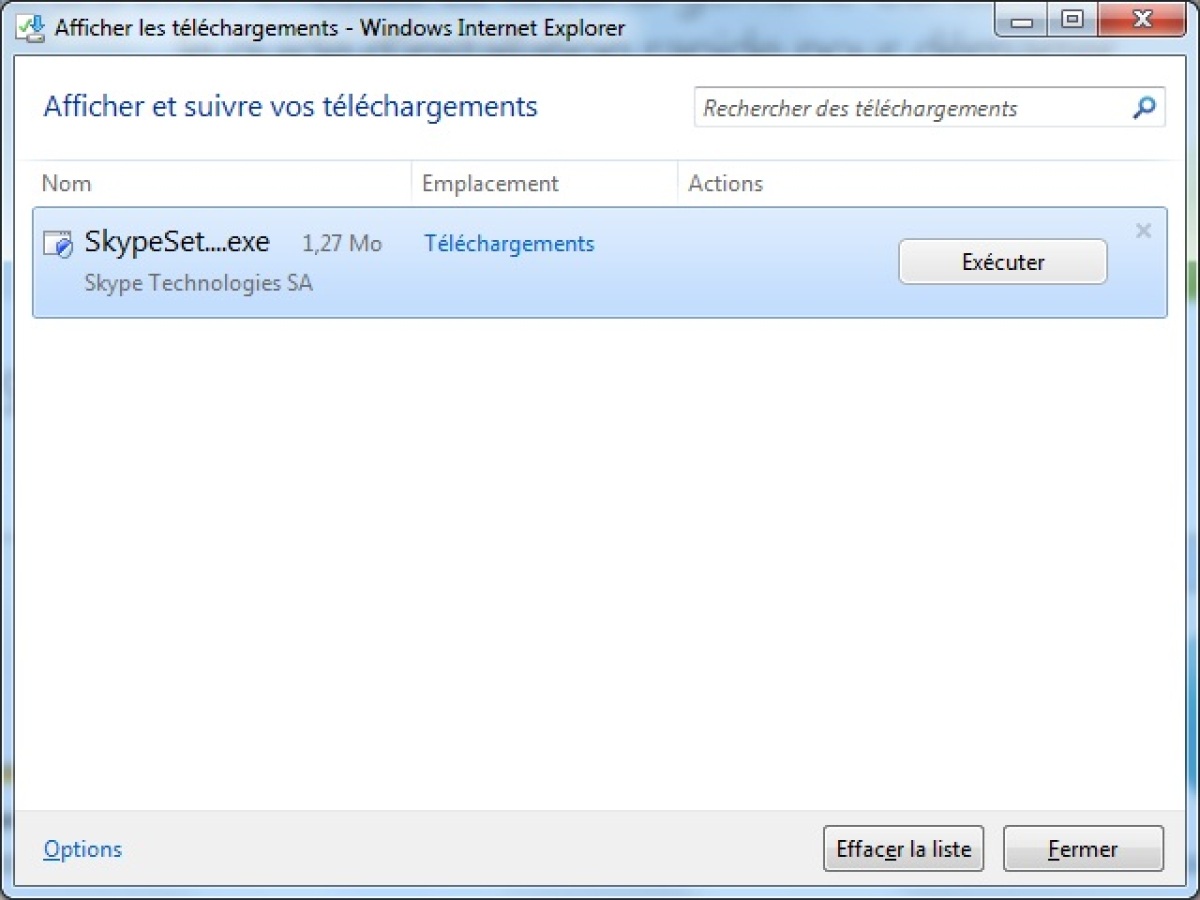Viewport: 1200px width, 900px height.
Task: Run the SkypeSetup download with Exécuter
Action: [1003, 262]
